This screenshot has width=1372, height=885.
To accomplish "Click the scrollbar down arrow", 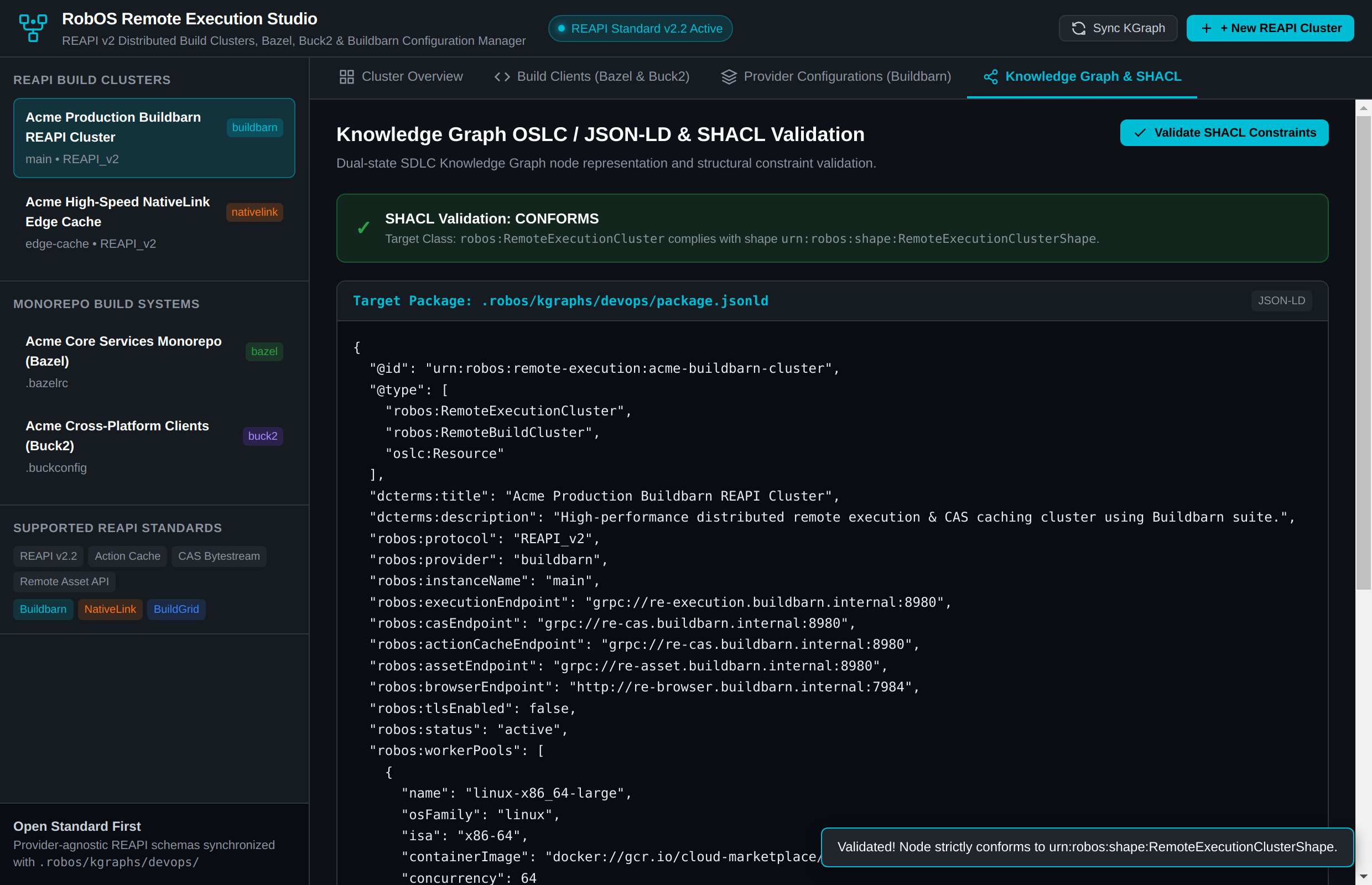I will click(1363, 877).
